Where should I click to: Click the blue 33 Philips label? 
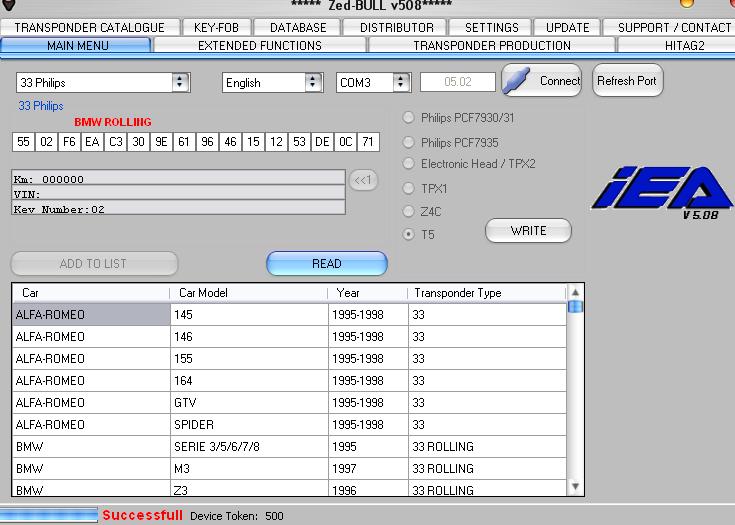(x=41, y=106)
